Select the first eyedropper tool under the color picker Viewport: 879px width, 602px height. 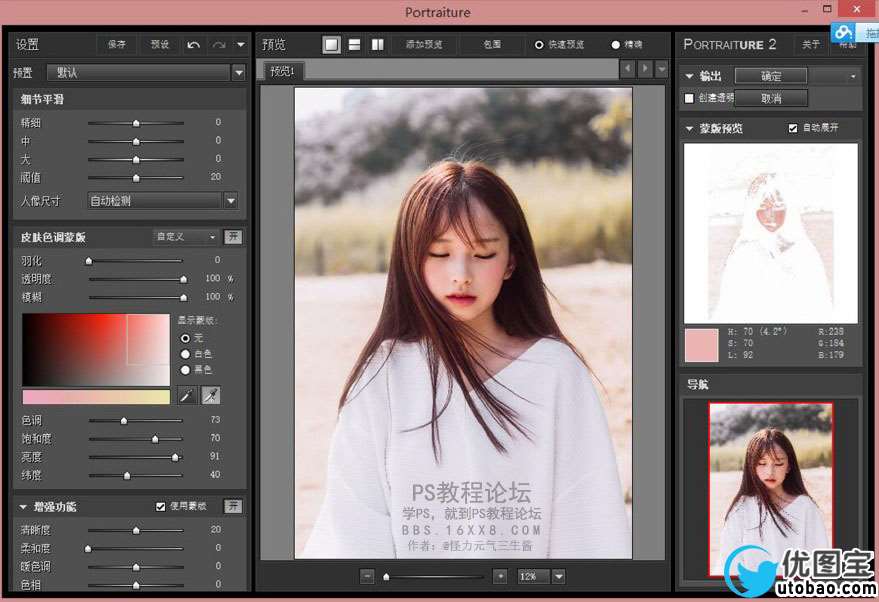[188, 396]
